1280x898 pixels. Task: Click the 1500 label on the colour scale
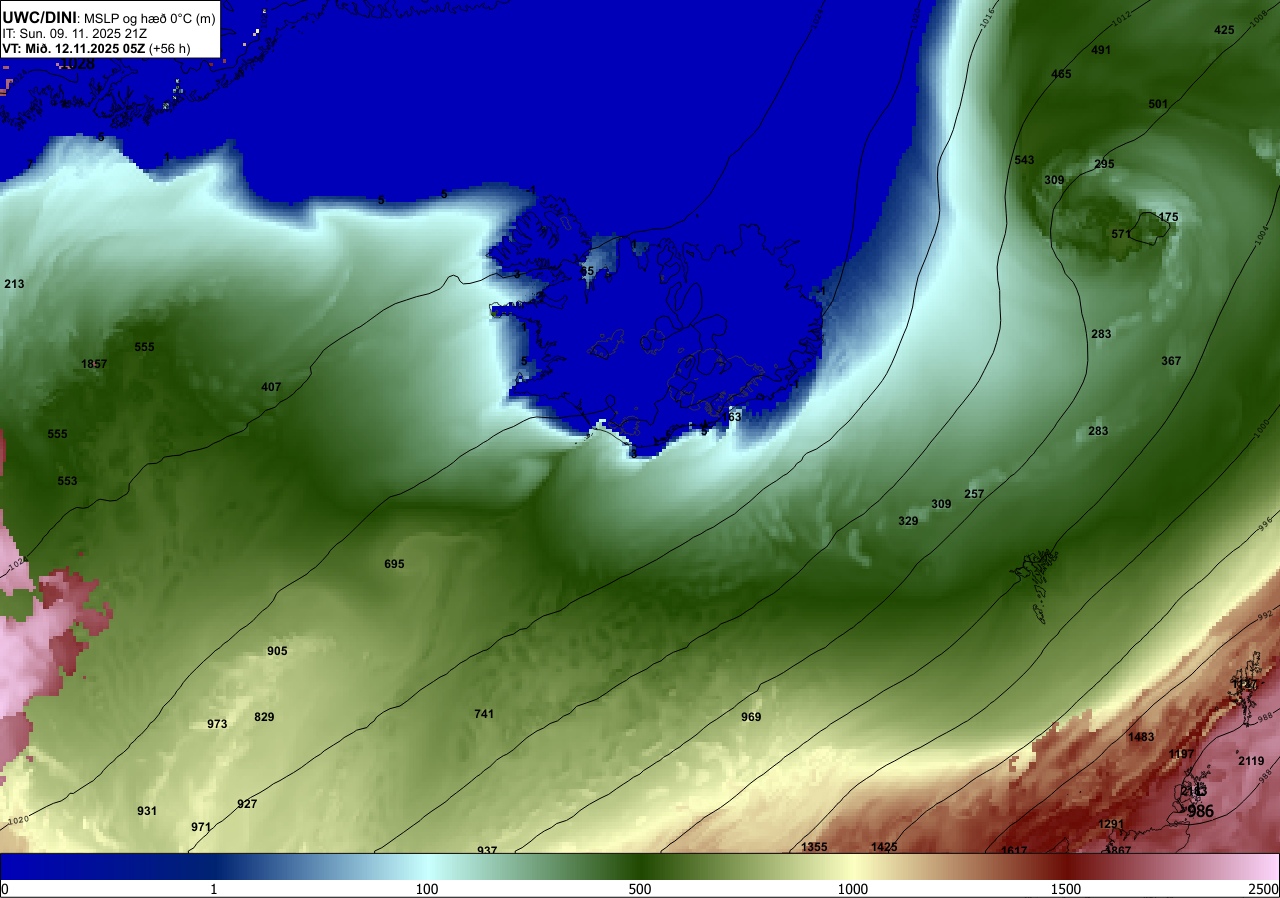(x=1066, y=889)
